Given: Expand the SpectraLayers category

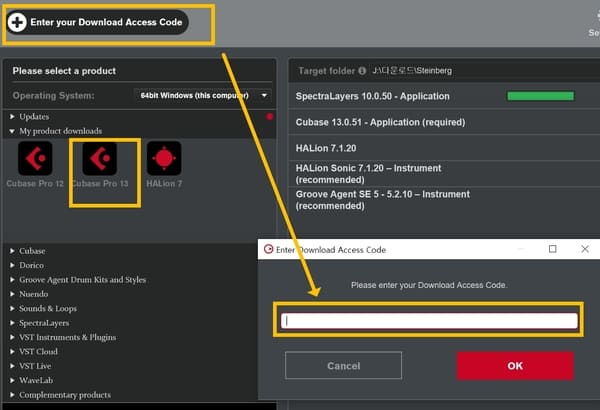Looking at the screenshot, I should (x=12, y=323).
